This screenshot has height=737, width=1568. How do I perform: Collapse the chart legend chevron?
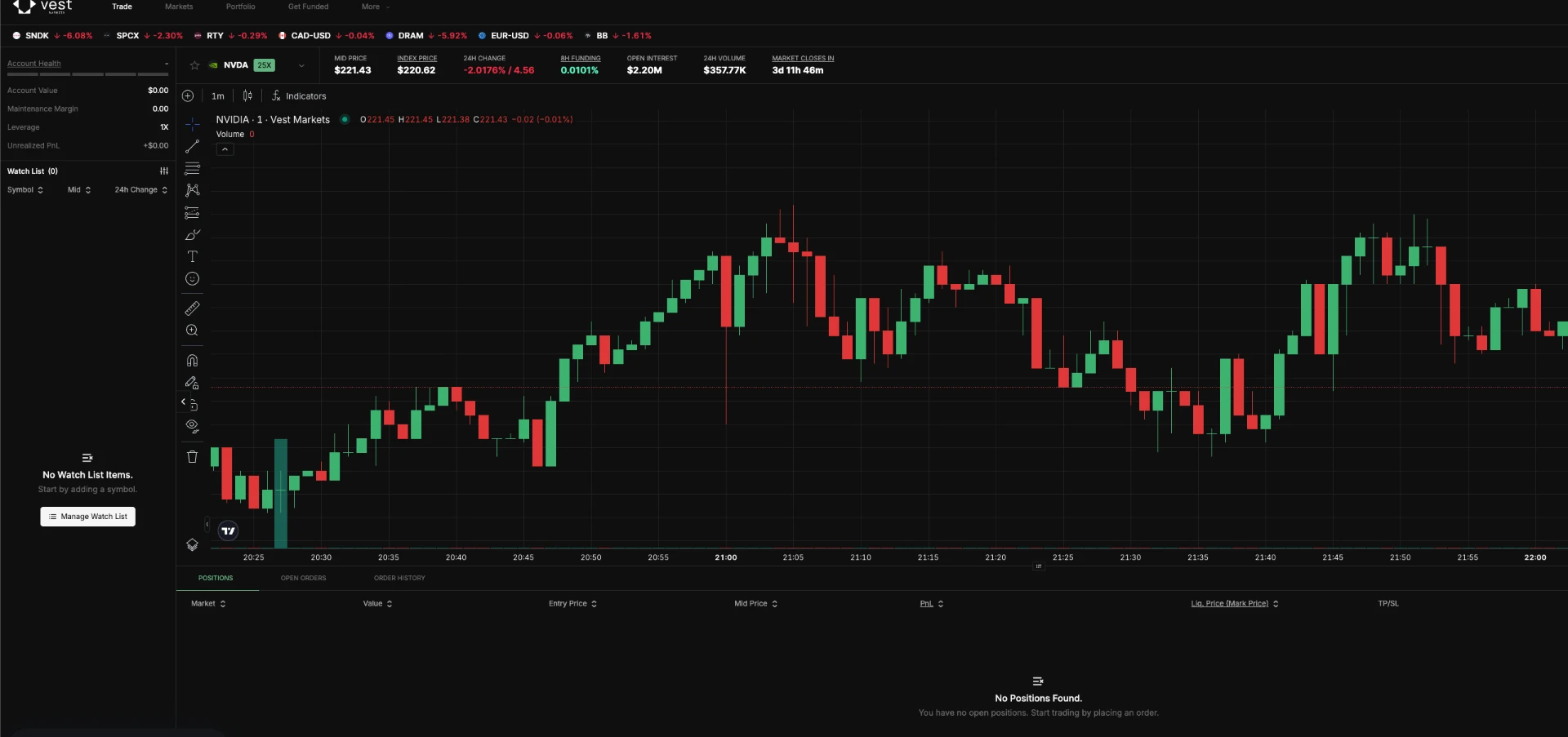pos(225,149)
